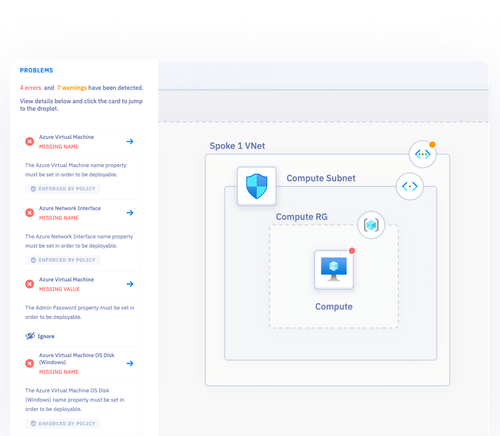Click error icon for OS Disk (Windows) card
Image resolution: width=500 pixels, height=436 pixels.
click(30, 363)
